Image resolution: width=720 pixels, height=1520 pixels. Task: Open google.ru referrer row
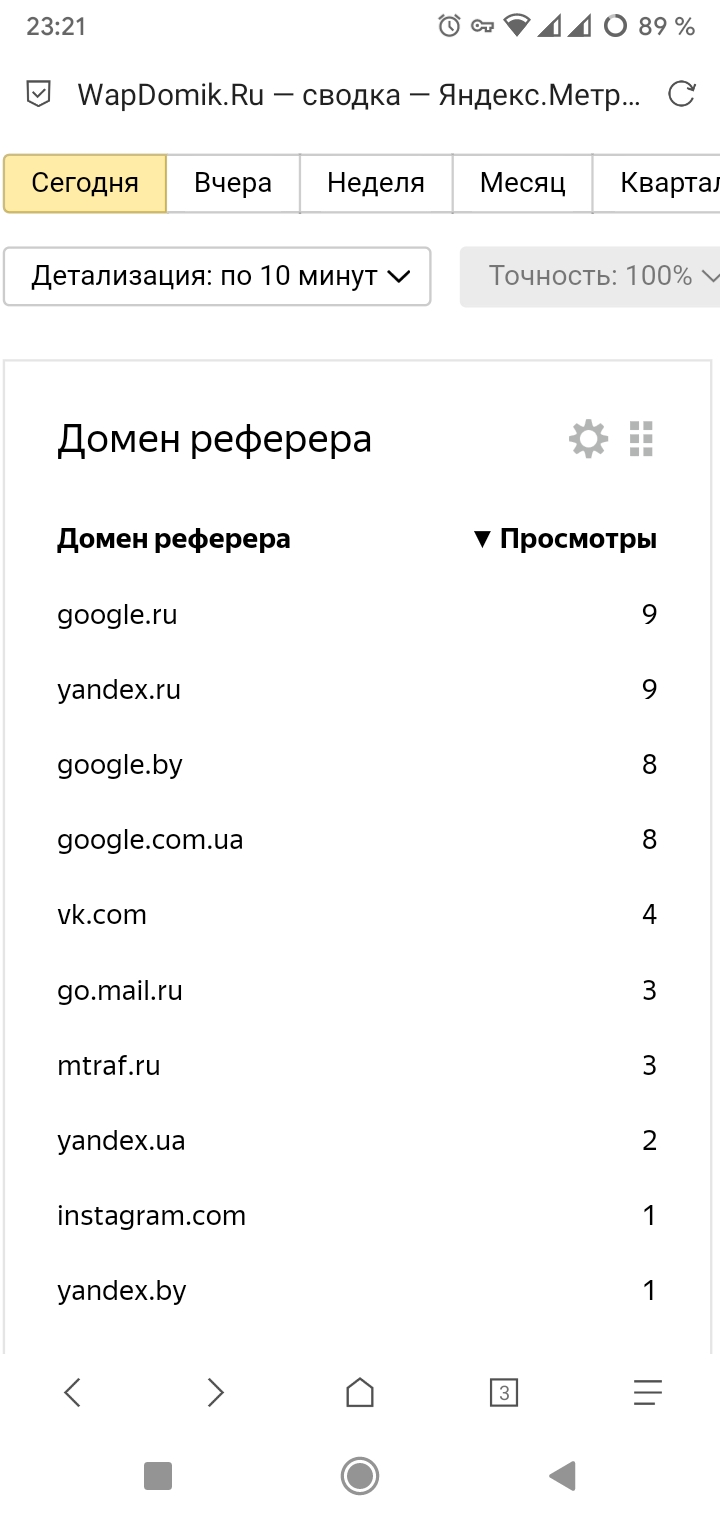tap(117, 614)
